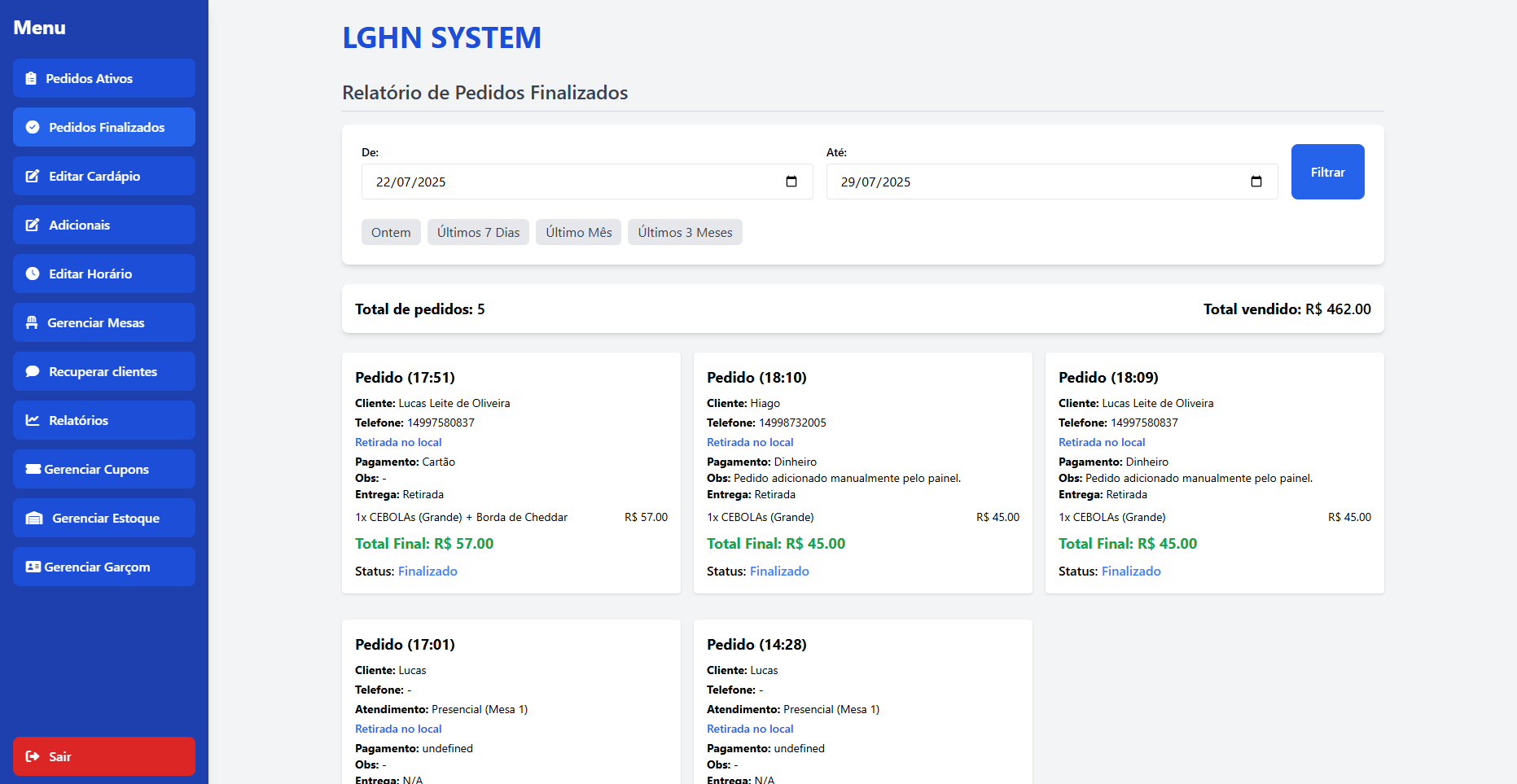Click the chat bubble icon beside Recuperar clientes
Viewport: 1517px width, 784px height.
(x=33, y=371)
